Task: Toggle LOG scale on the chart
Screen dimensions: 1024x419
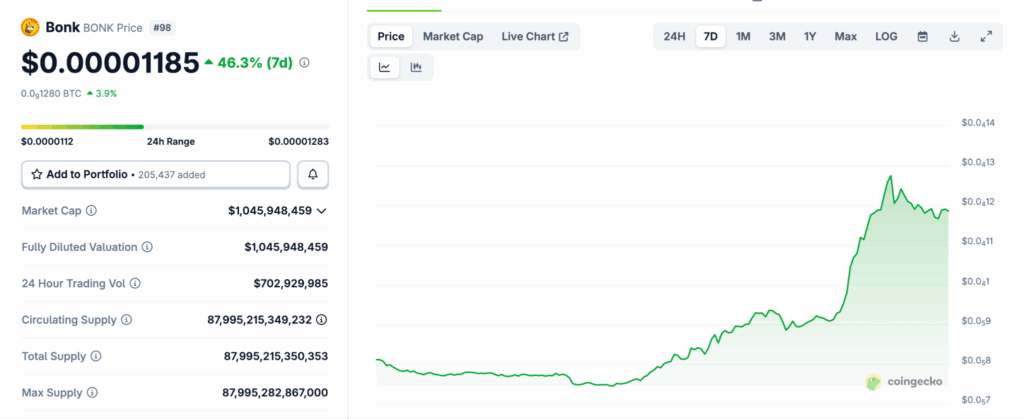Action: [x=886, y=37]
